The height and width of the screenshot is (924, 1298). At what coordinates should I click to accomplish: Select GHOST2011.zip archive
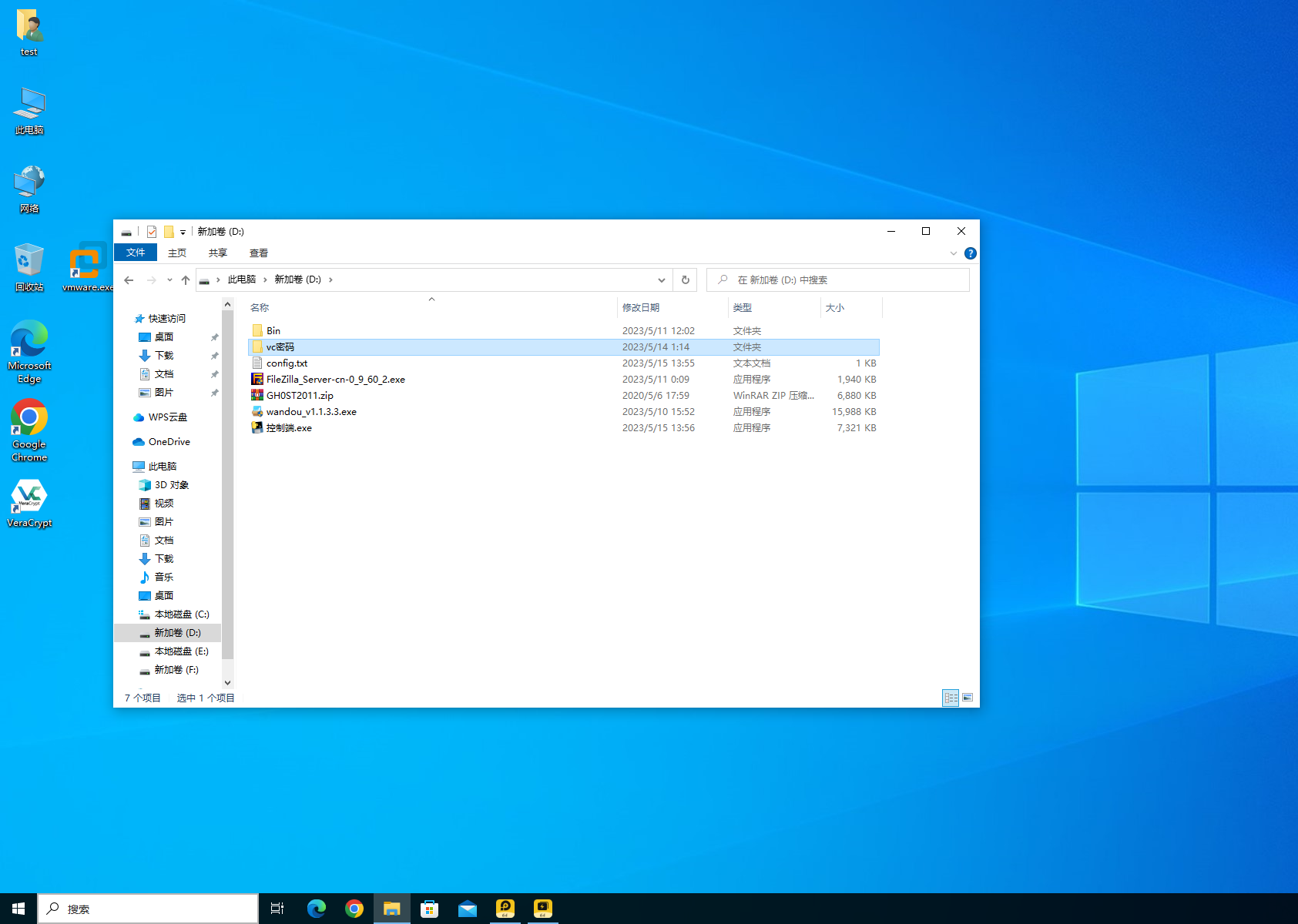coord(564,396)
